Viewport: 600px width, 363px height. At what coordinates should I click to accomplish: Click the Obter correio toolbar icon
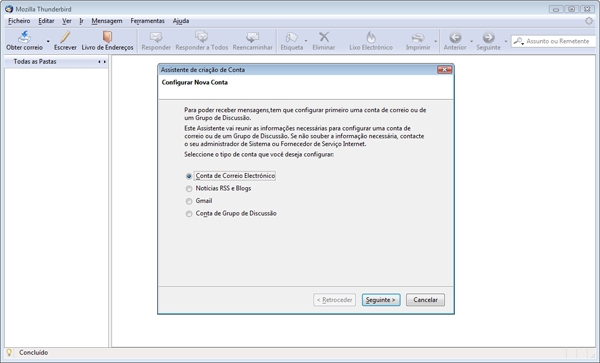point(24,37)
